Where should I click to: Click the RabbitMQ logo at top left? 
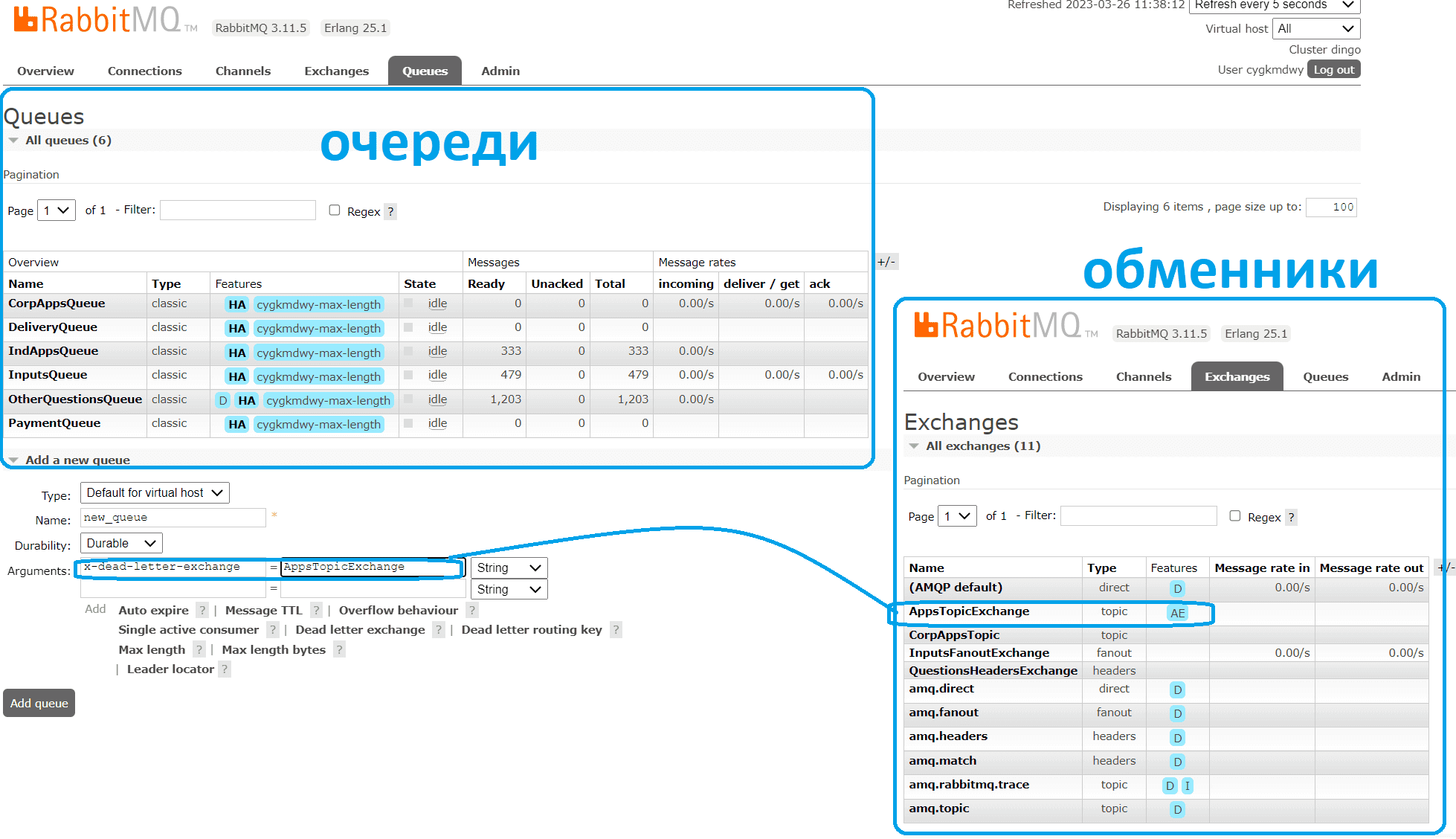(98, 21)
